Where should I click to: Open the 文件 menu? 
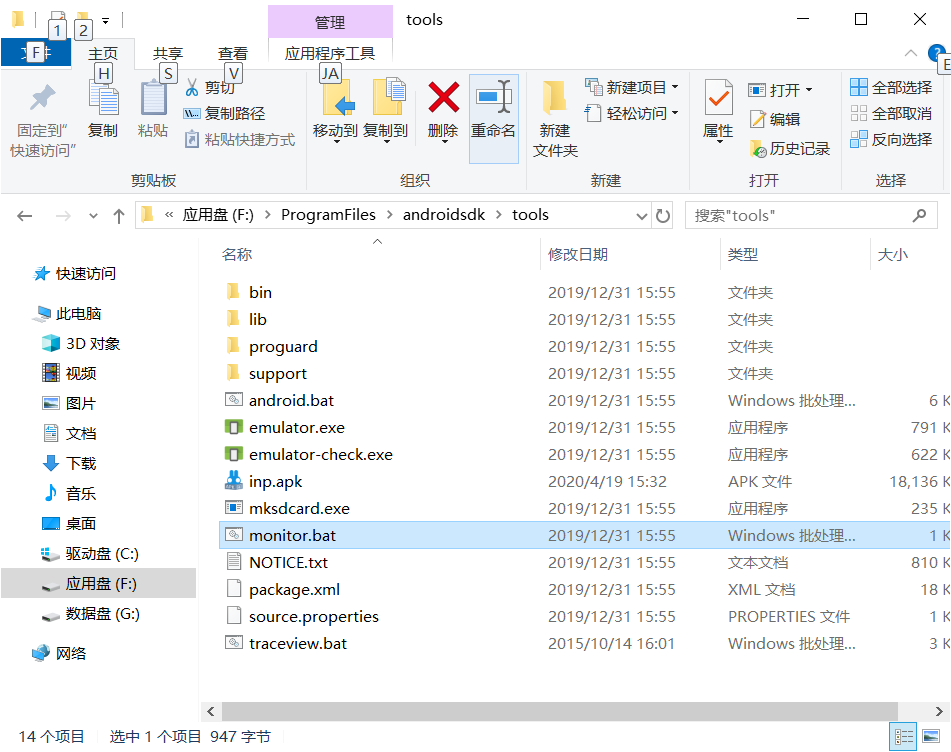36,53
